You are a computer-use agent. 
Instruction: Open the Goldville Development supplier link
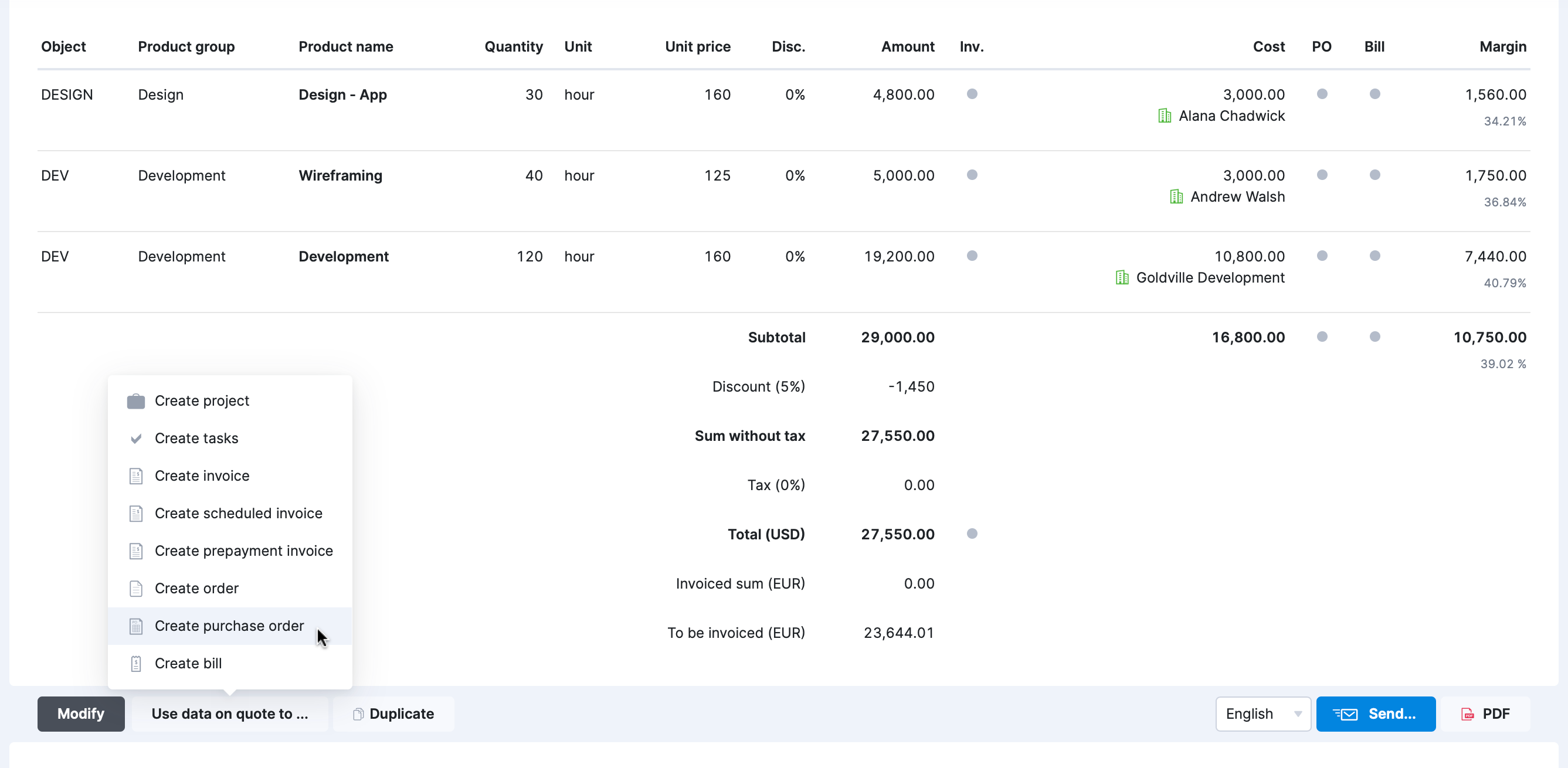[1210, 277]
